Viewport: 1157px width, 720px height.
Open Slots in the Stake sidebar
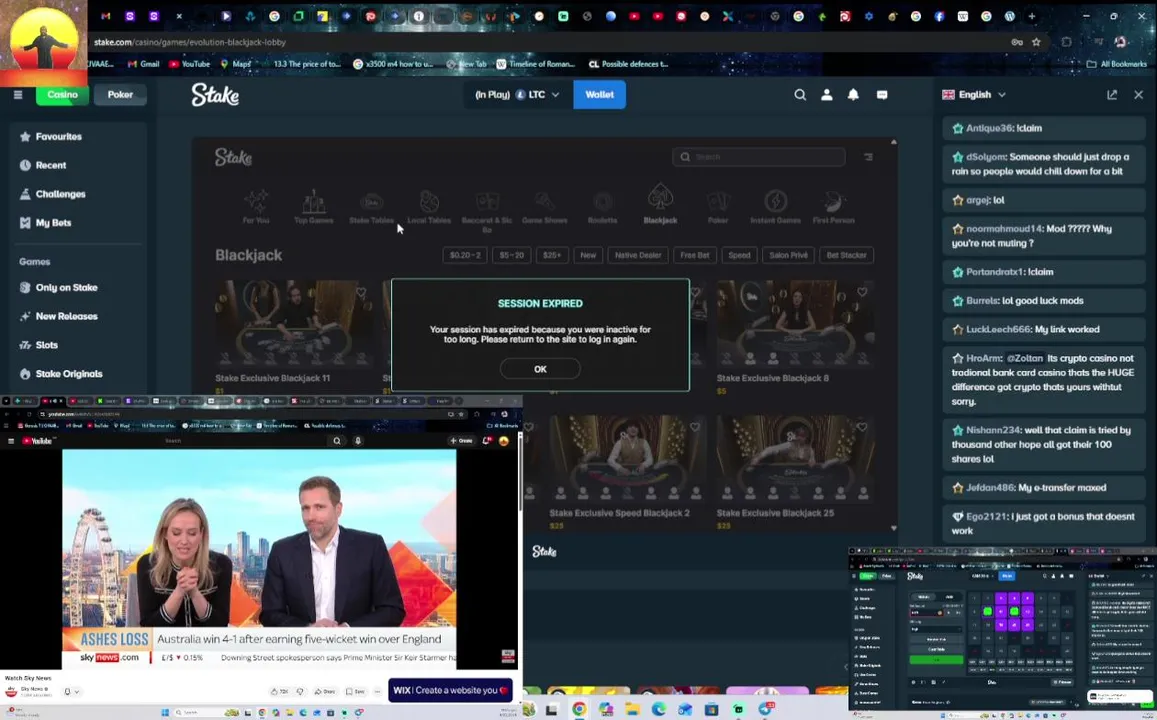[x=77, y=345]
